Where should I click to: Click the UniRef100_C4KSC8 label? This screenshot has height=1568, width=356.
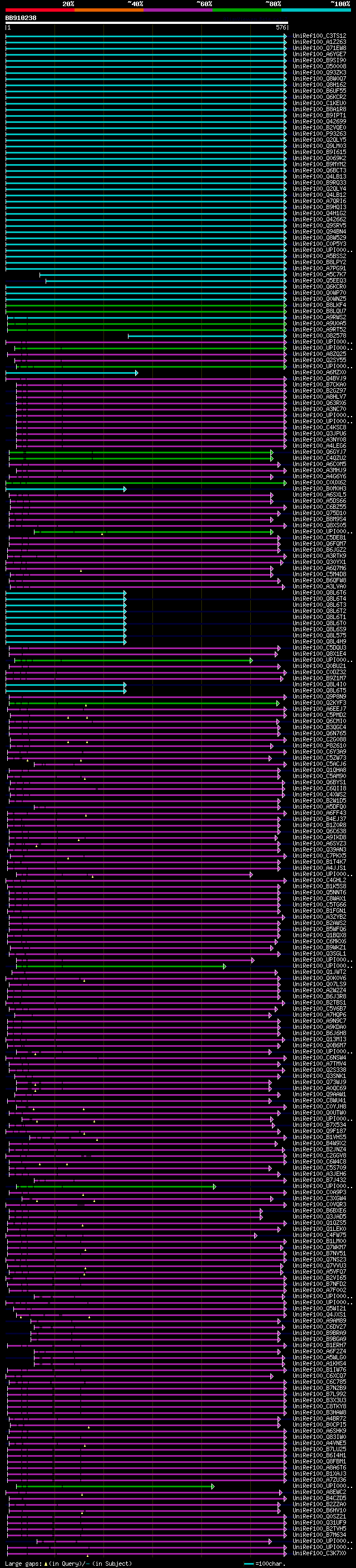[319, 427]
